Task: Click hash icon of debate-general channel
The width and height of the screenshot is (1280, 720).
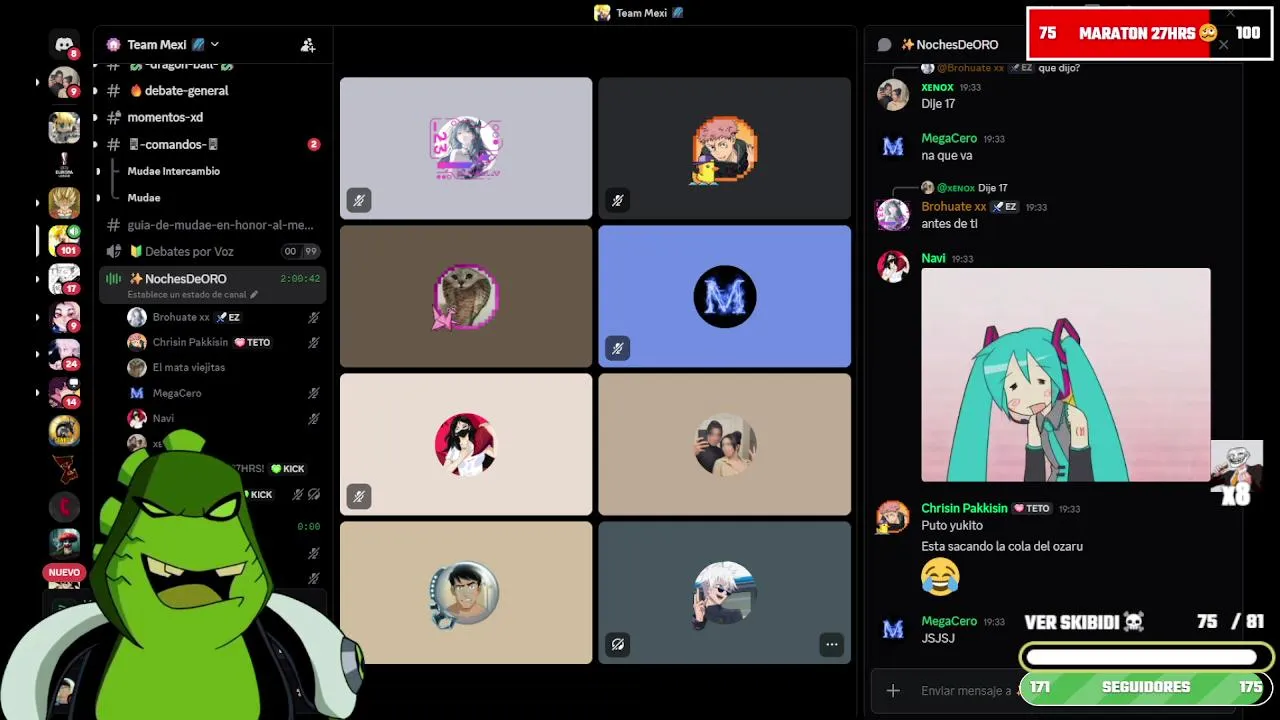Action: [x=113, y=90]
